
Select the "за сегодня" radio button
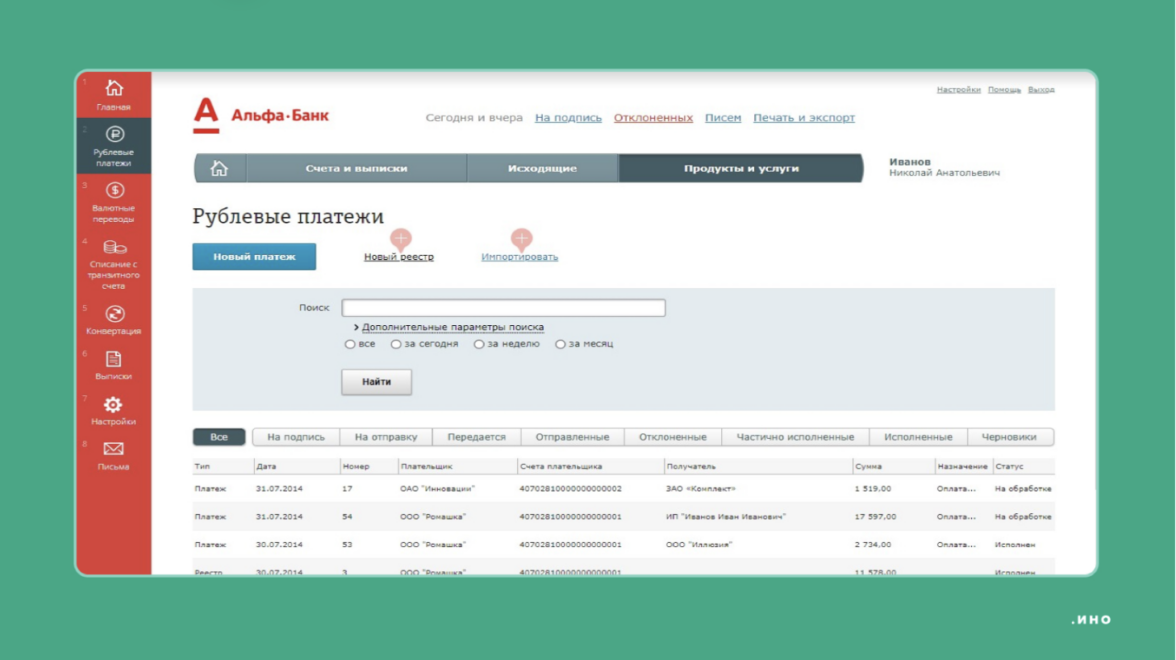(x=396, y=345)
